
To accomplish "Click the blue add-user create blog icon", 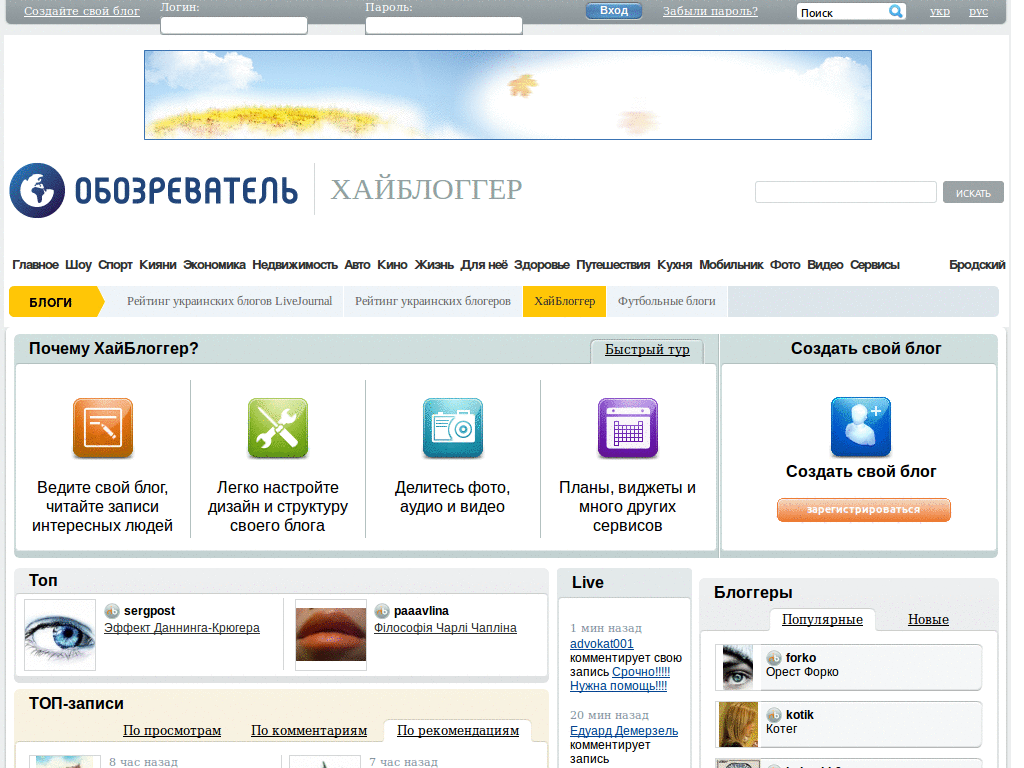I will coord(861,426).
